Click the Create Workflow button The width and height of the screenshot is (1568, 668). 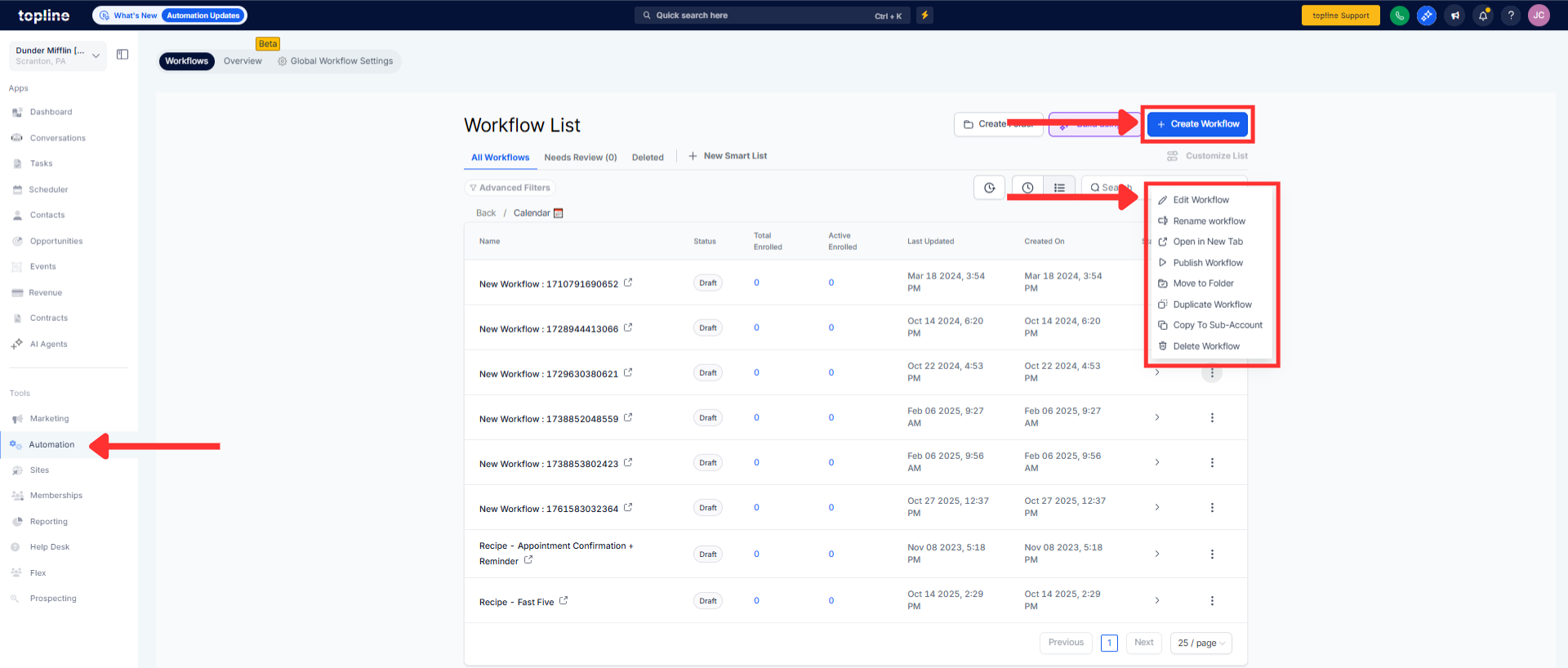[x=1197, y=124]
